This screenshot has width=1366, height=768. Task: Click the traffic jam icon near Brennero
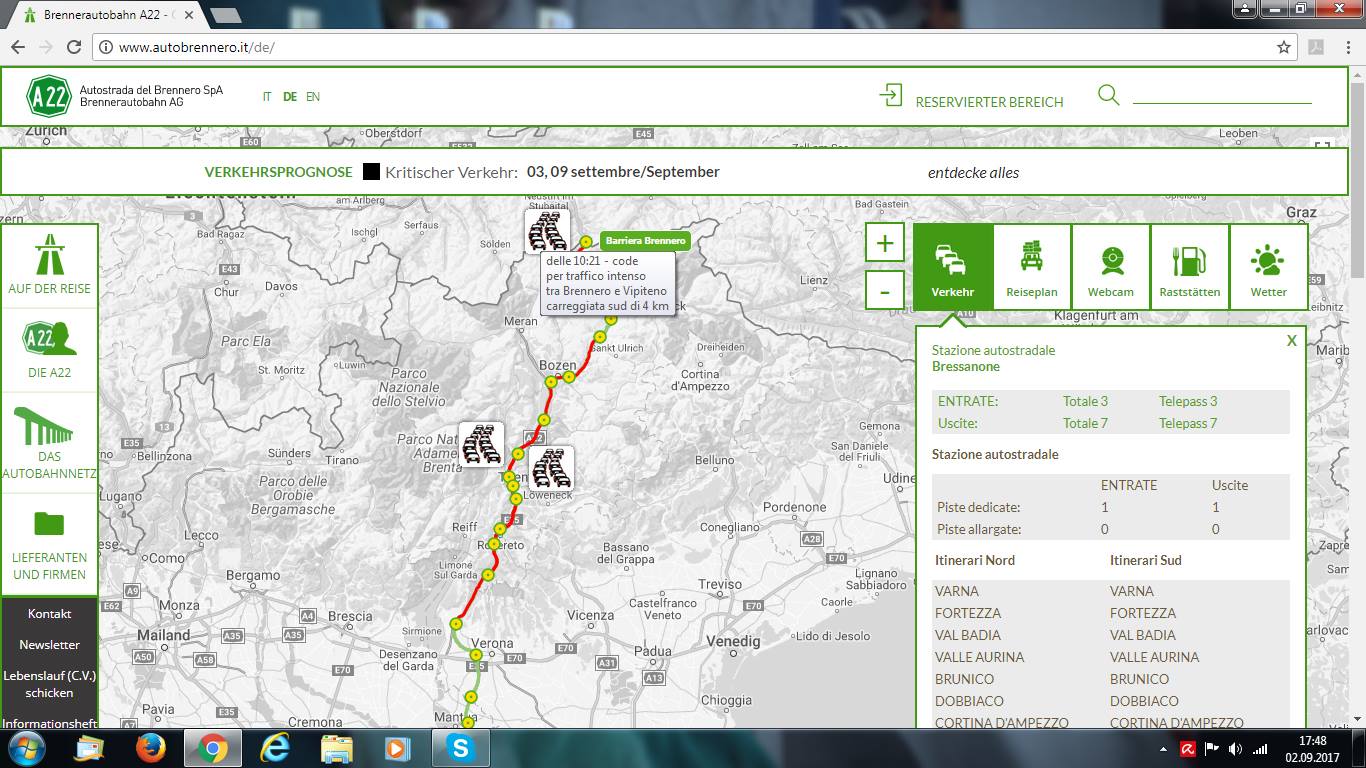(547, 231)
